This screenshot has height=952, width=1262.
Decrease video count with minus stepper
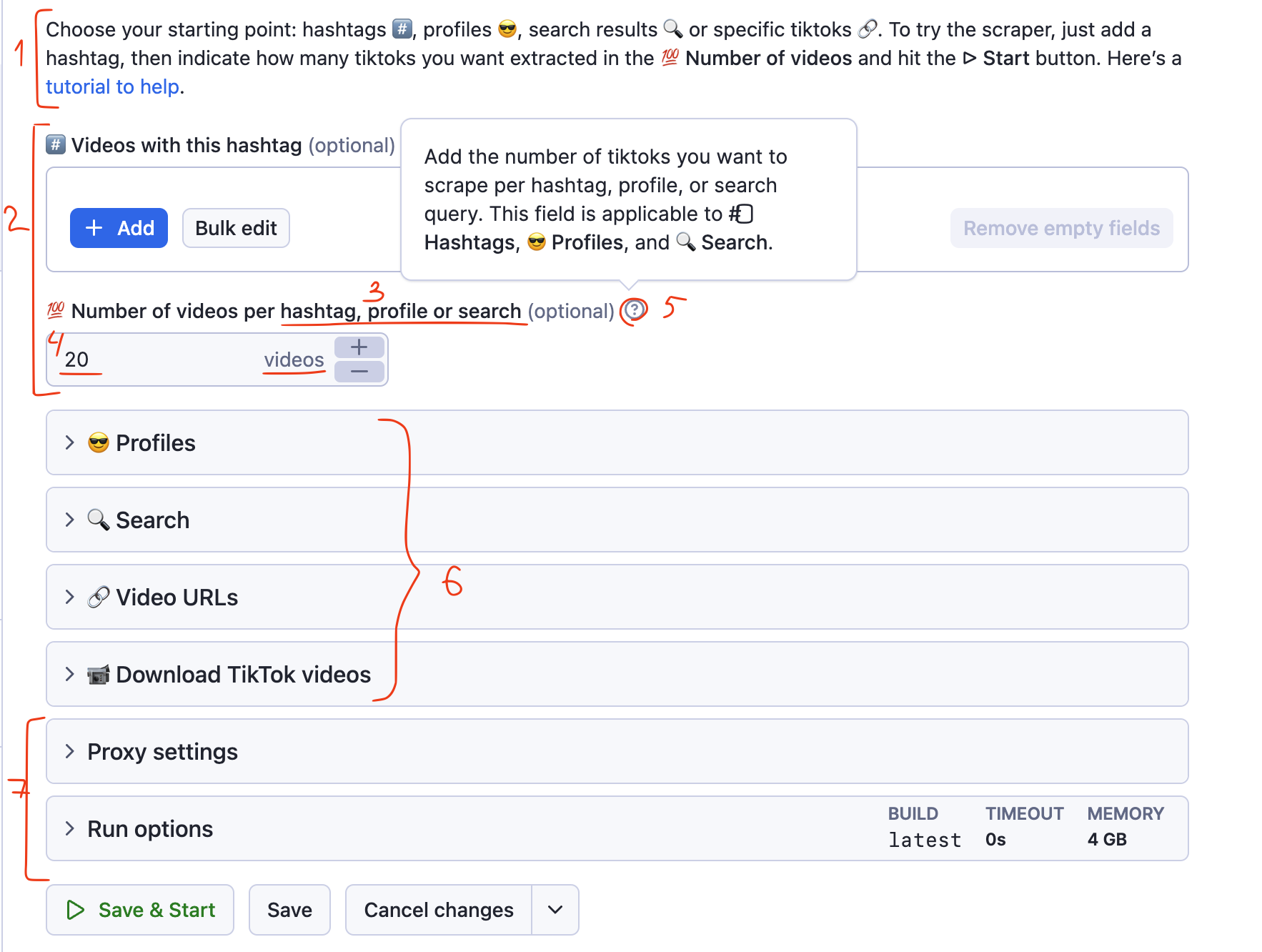coord(359,372)
